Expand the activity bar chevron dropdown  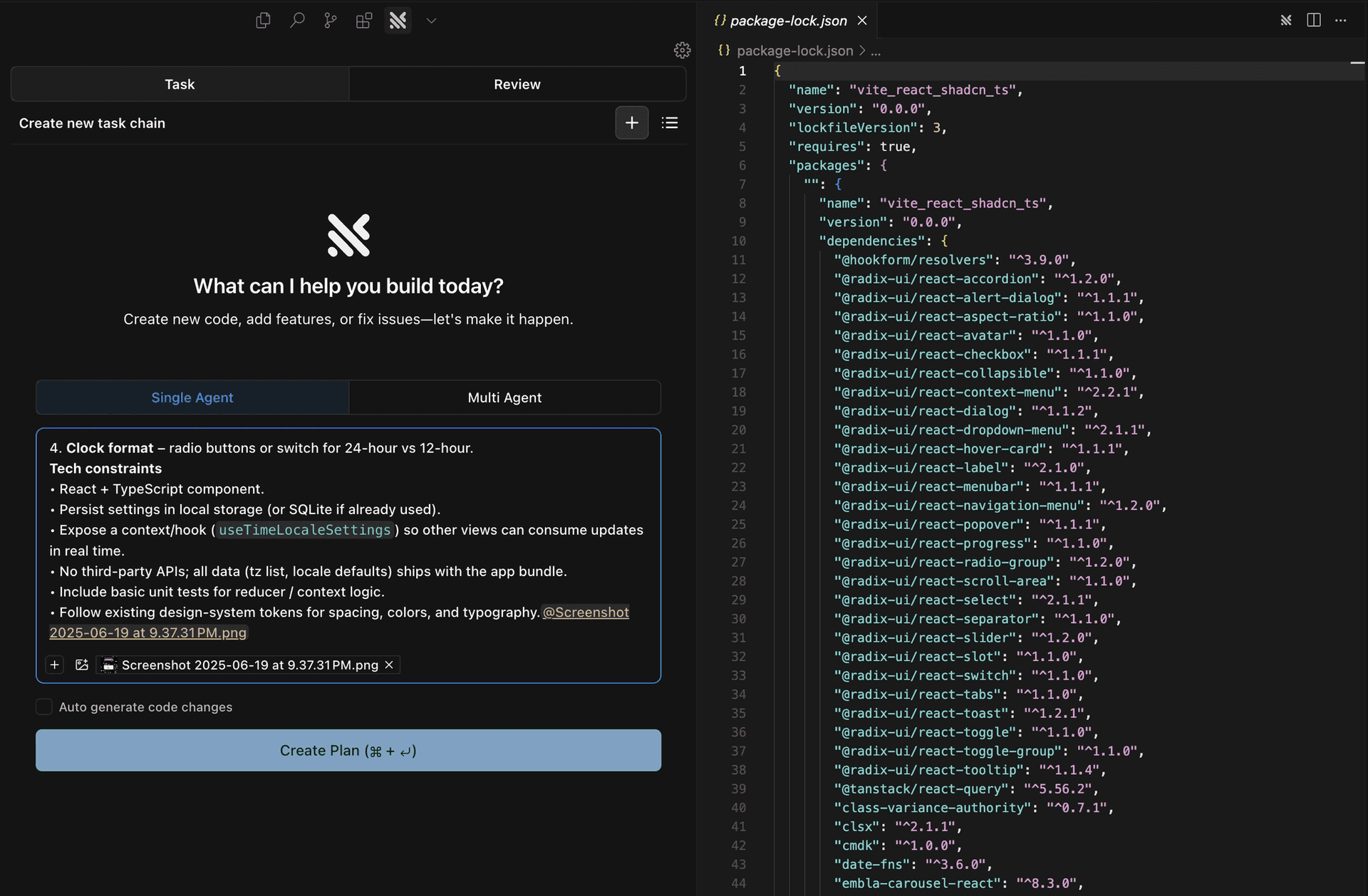coord(431,21)
